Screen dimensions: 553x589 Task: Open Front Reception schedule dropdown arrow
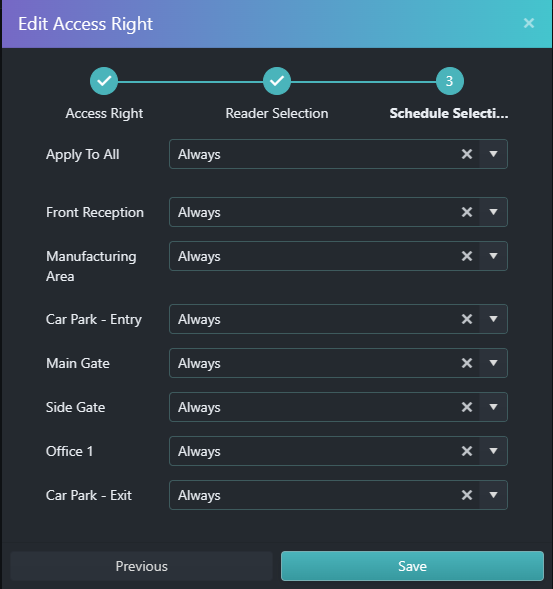click(x=493, y=212)
